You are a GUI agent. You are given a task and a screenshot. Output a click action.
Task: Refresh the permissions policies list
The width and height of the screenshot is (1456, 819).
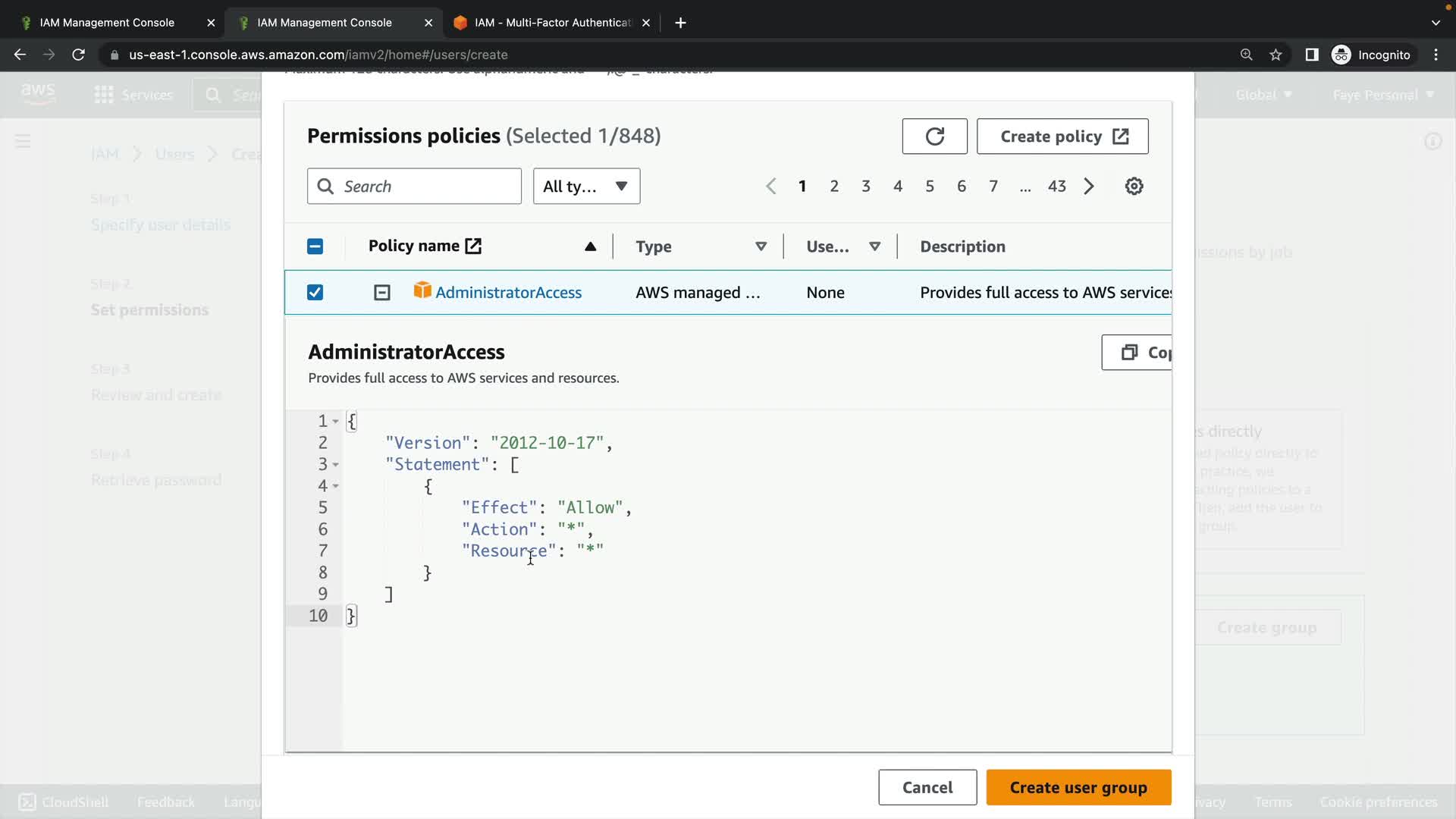coord(934,136)
